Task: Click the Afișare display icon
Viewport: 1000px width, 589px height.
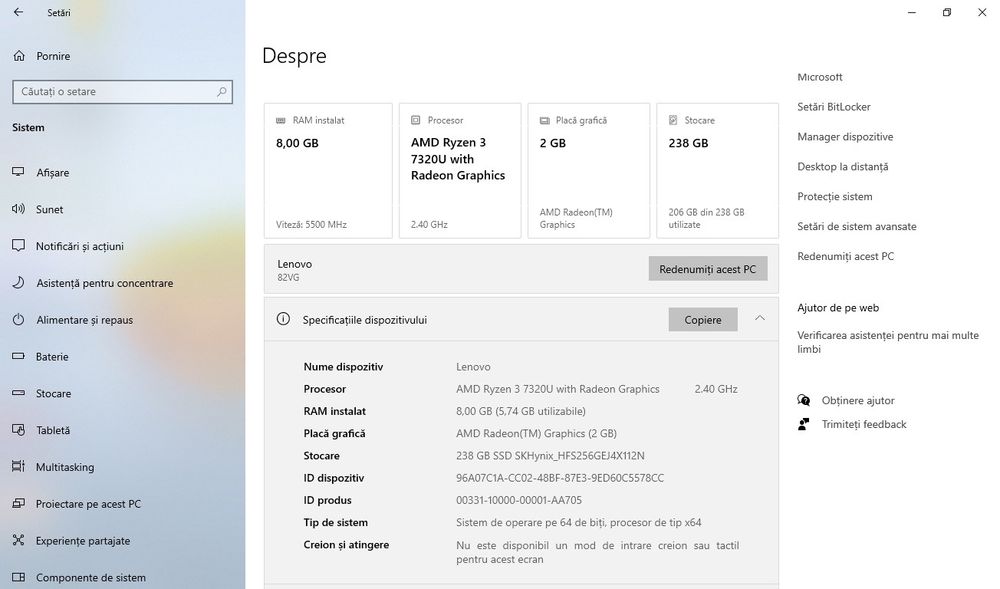Action: click(x=18, y=172)
